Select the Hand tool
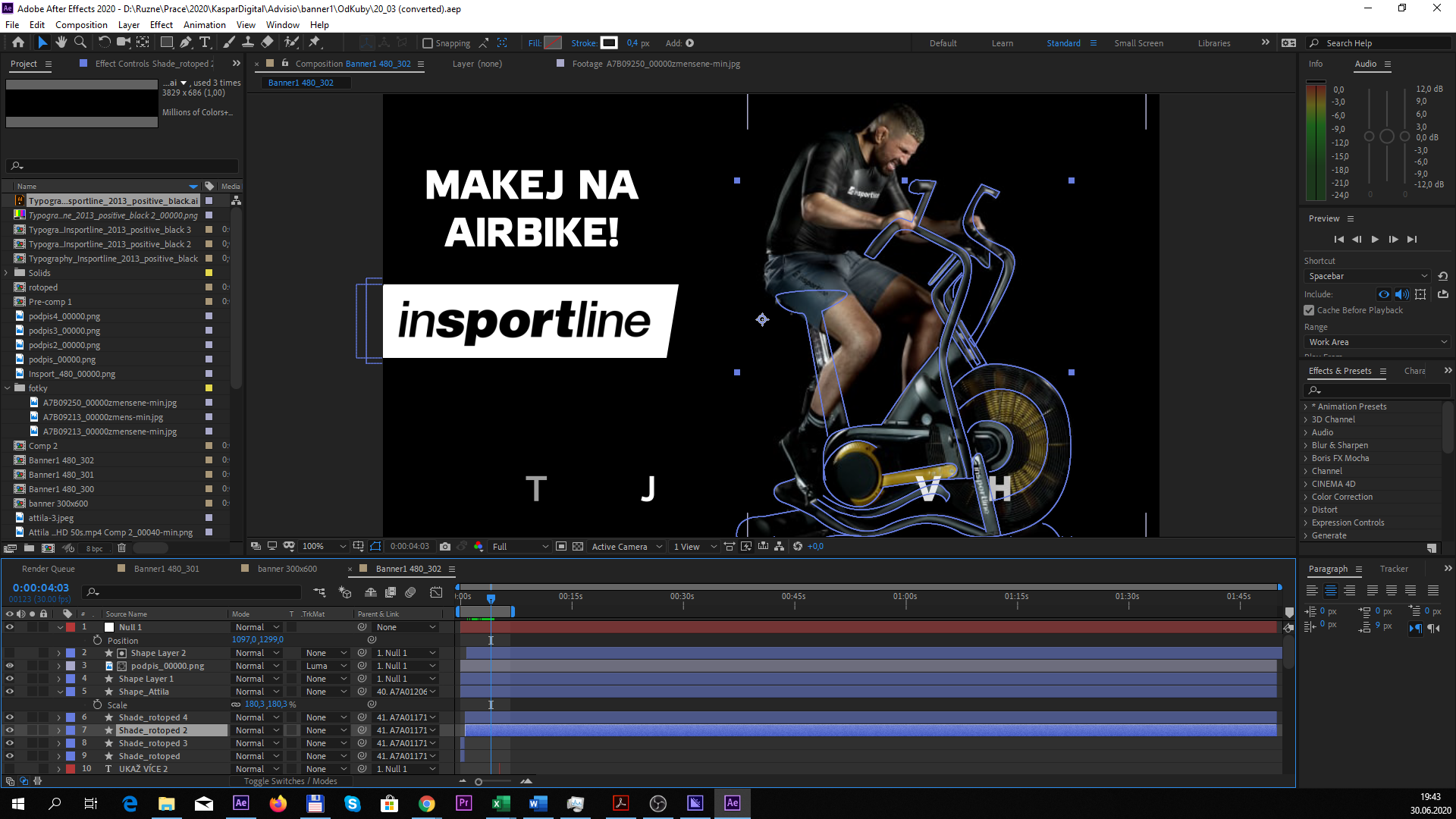 click(x=61, y=42)
